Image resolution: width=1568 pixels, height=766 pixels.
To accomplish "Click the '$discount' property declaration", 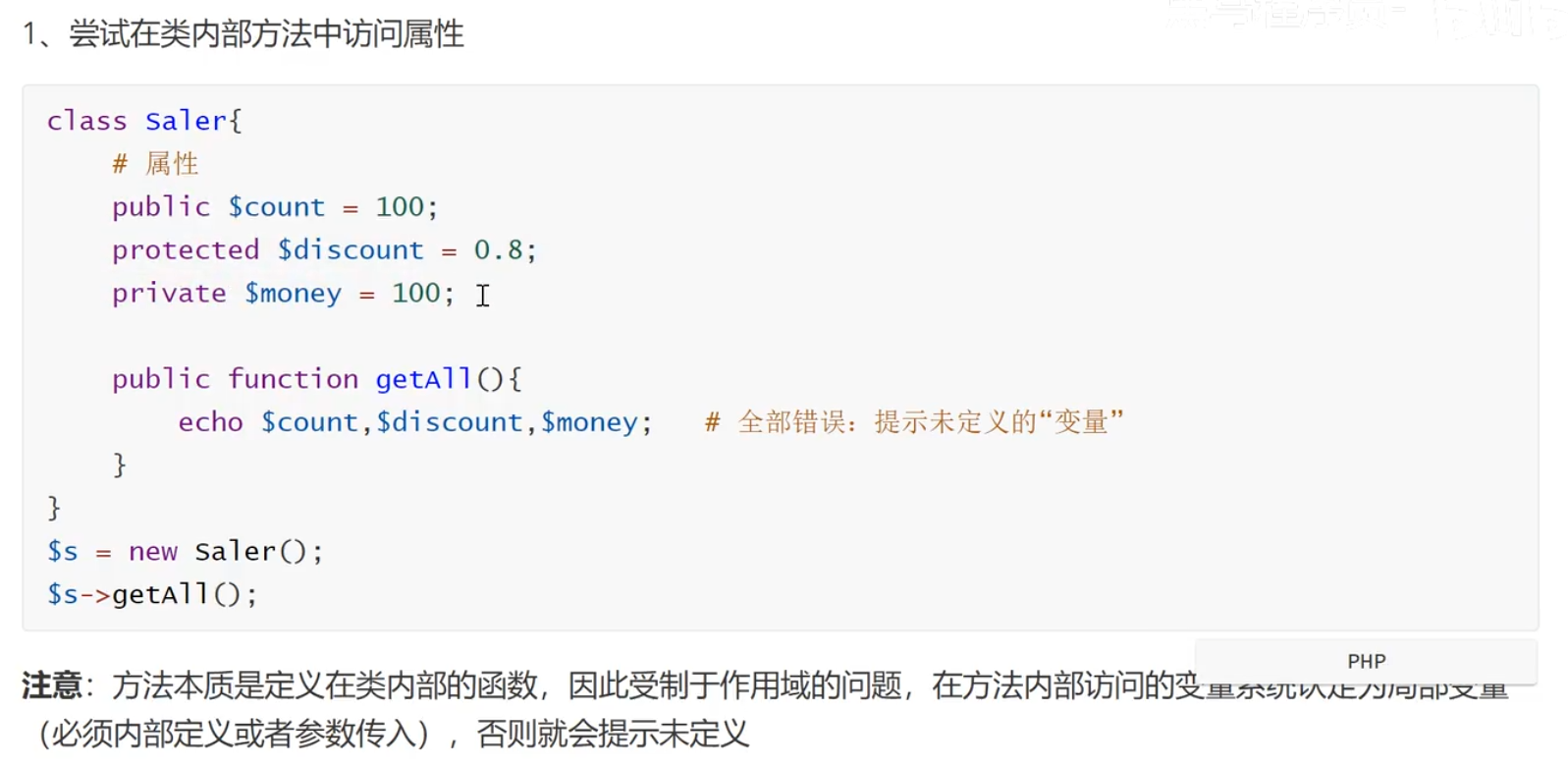I will click(x=351, y=250).
